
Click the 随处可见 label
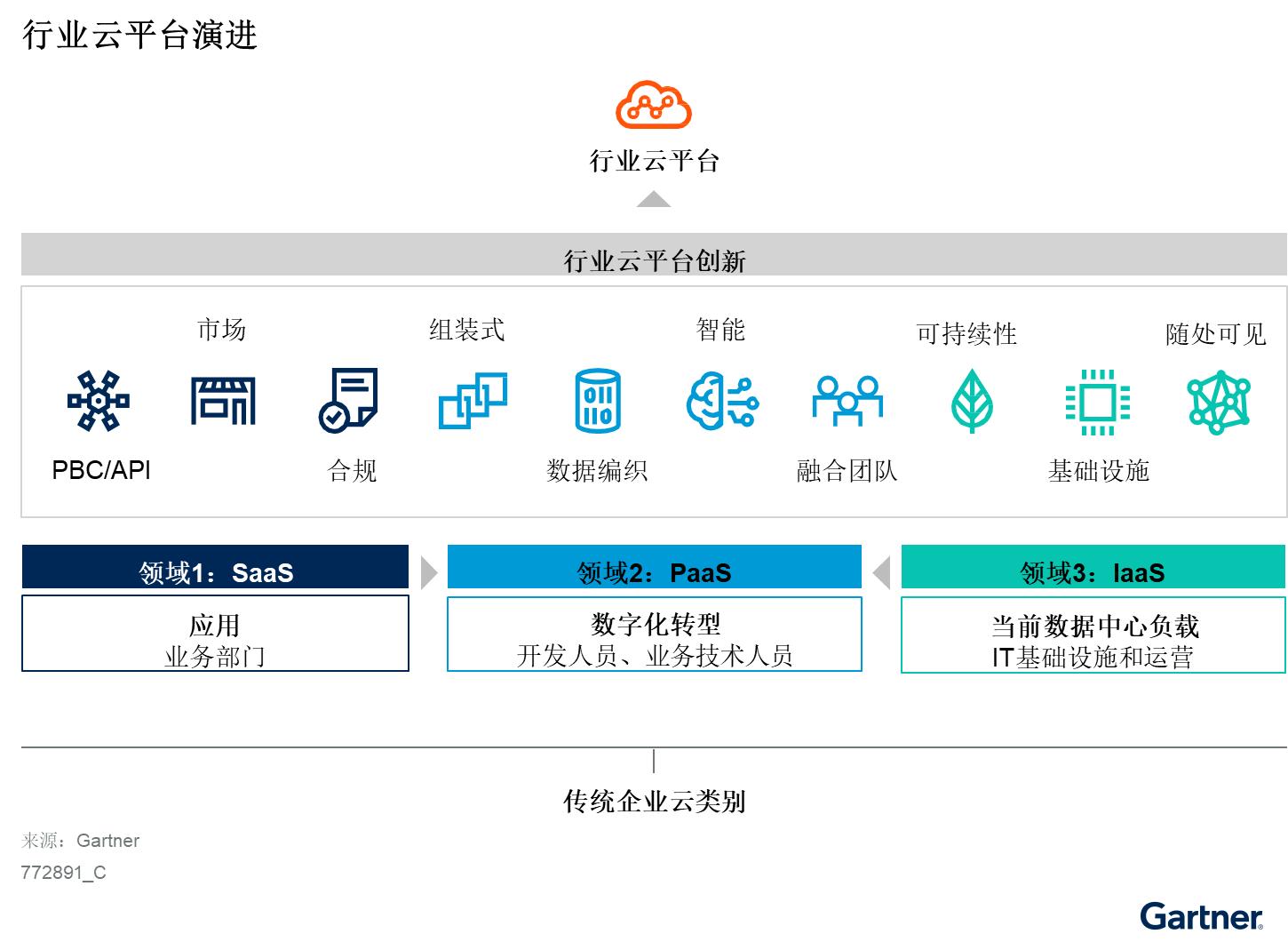point(1215,334)
